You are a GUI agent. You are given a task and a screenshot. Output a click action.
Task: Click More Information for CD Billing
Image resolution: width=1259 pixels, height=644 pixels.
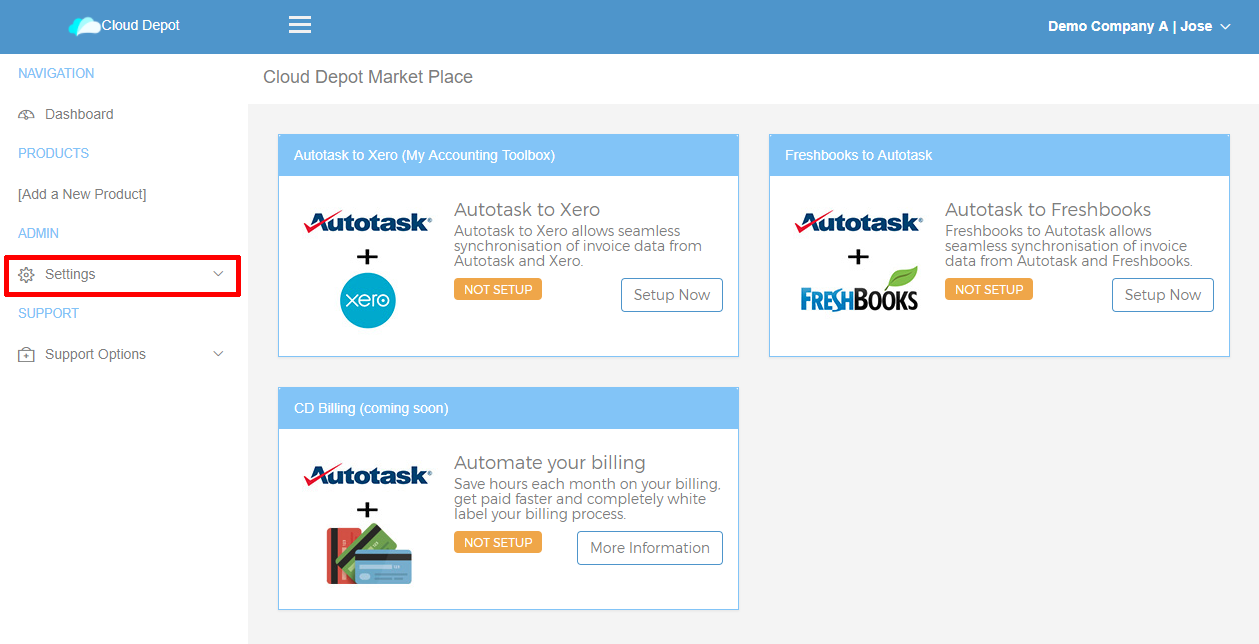(x=650, y=548)
